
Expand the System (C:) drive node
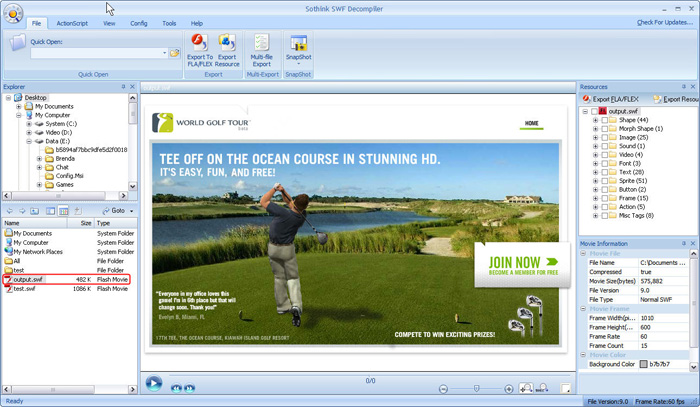coord(29,124)
